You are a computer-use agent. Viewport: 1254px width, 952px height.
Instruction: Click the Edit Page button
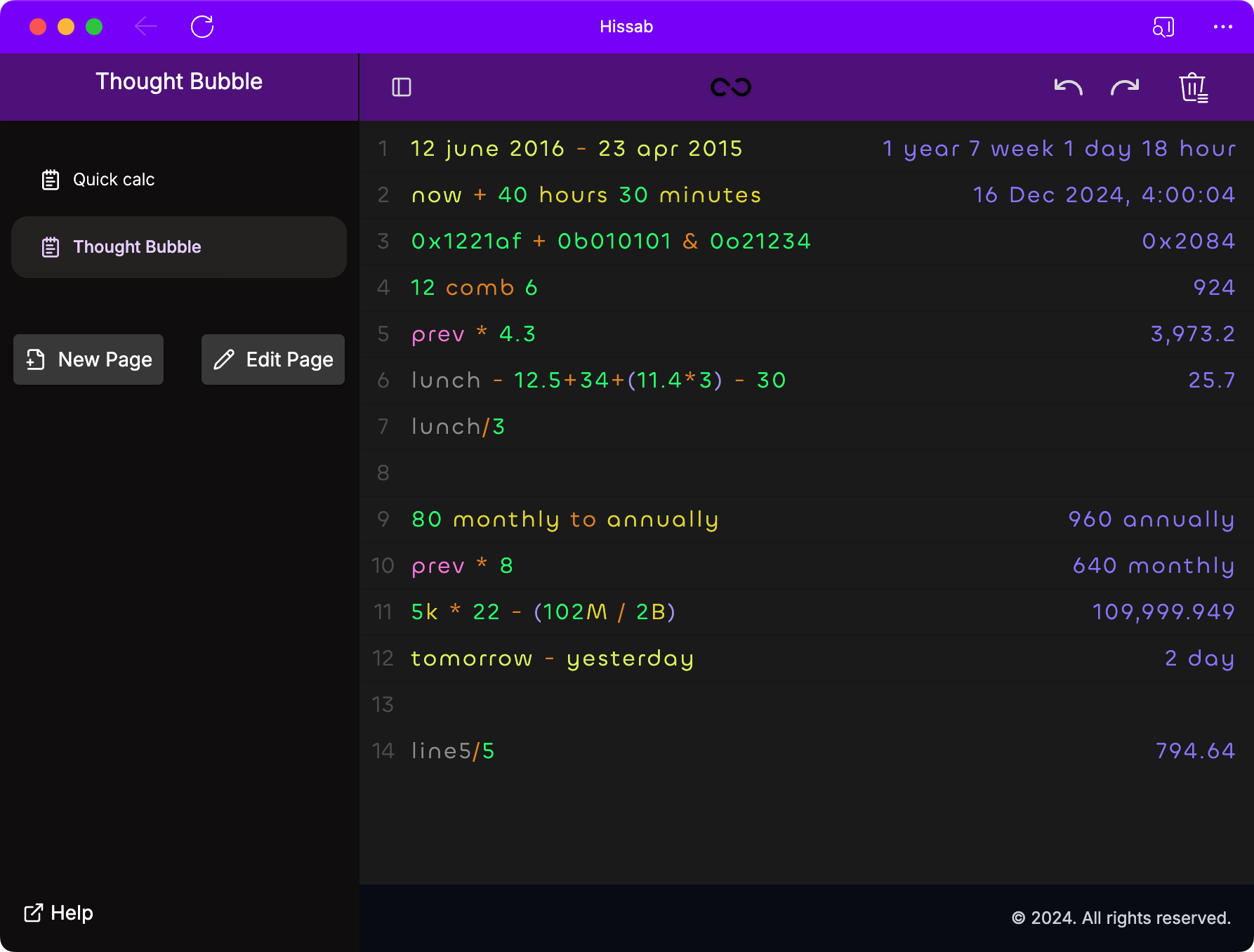point(273,359)
